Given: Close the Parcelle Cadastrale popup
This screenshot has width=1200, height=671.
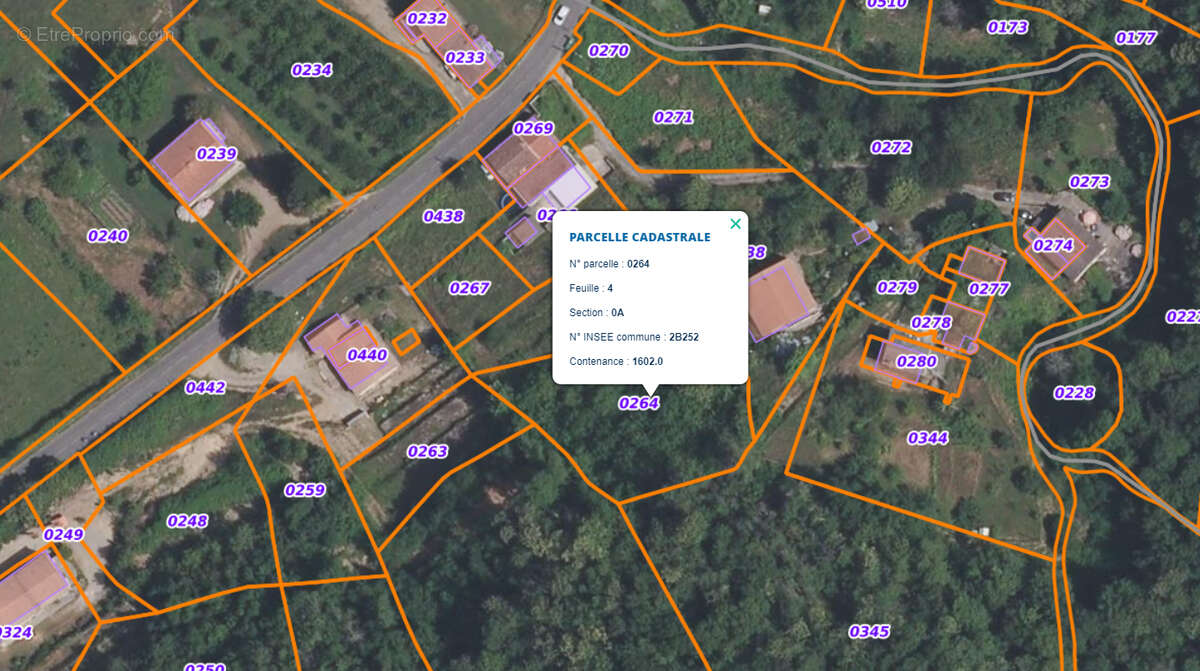Looking at the screenshot, I should [x=736, y=224].
